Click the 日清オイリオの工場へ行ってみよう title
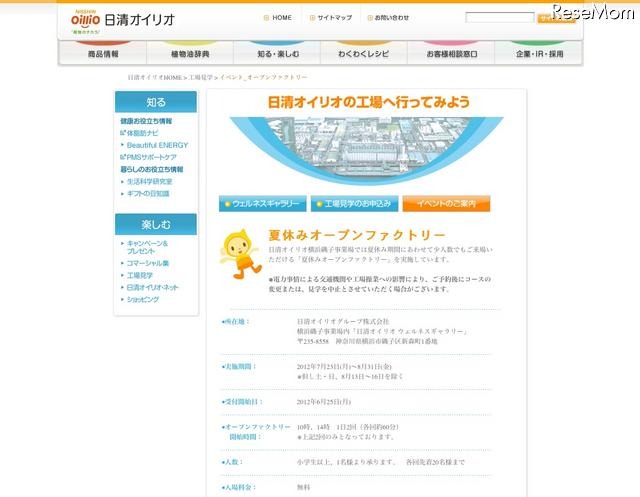The width and height of the screenshot is (640, 497). 369,102
